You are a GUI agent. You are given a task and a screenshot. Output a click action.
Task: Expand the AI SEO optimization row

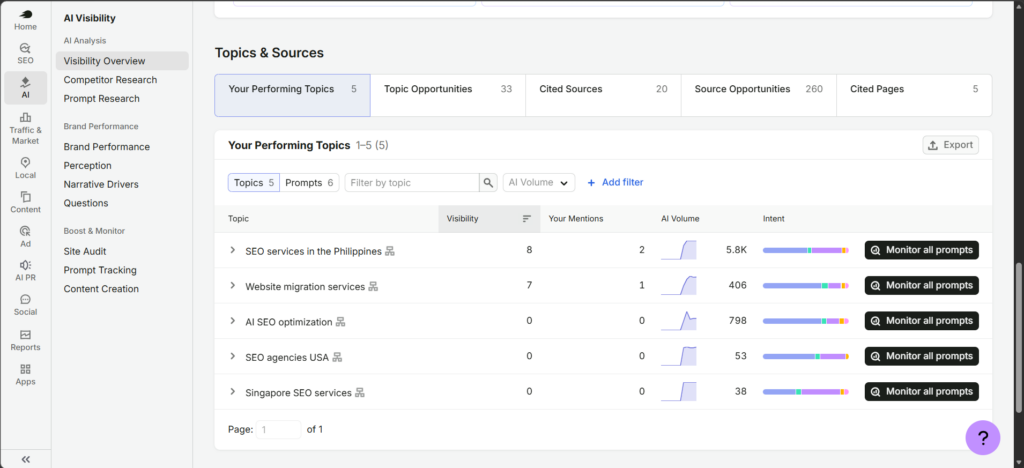coord(232,320)
